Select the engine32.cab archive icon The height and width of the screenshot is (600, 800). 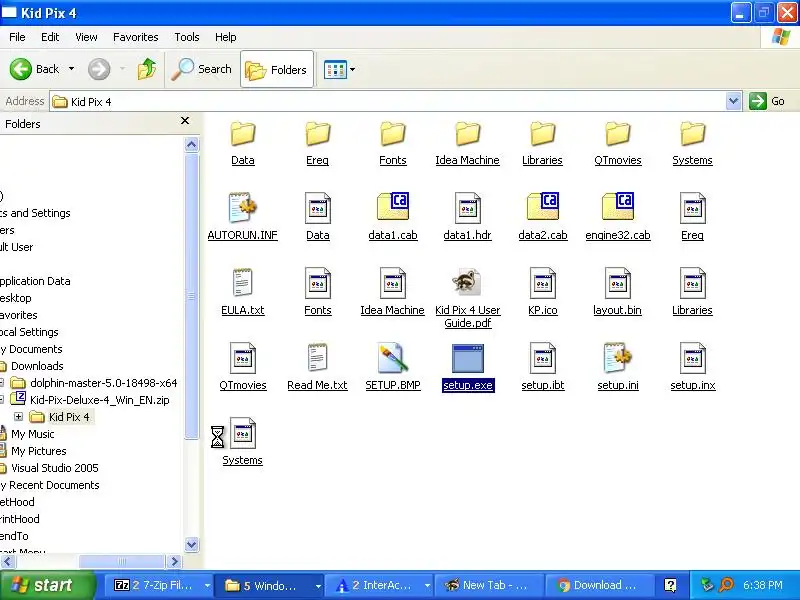point(617,207)
